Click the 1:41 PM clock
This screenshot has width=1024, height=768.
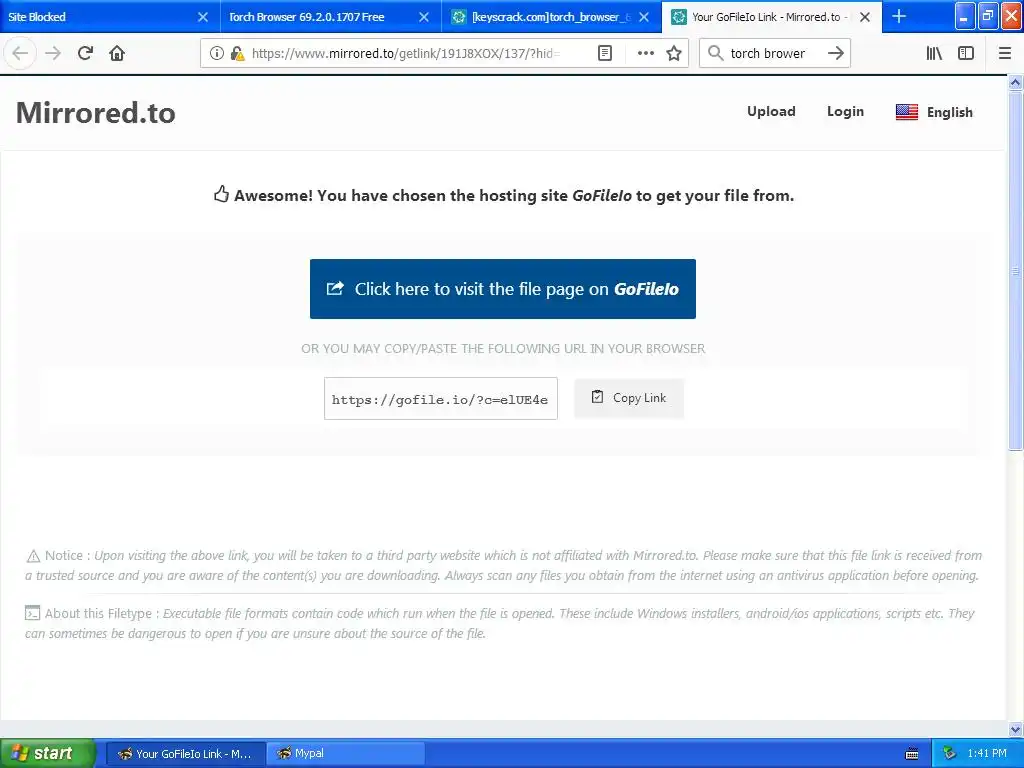[x=987, y=754]
